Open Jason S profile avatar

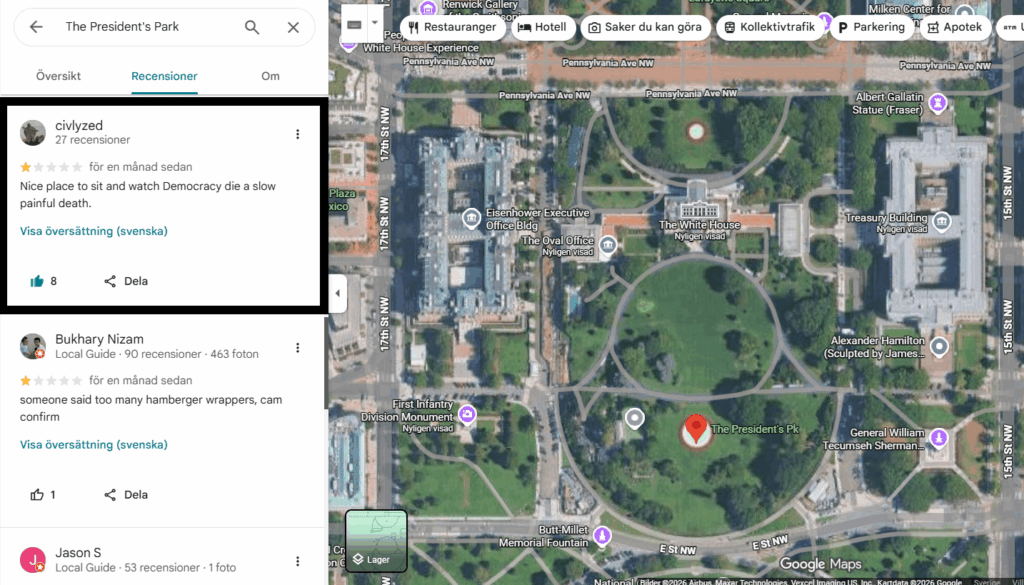(33, 560)
